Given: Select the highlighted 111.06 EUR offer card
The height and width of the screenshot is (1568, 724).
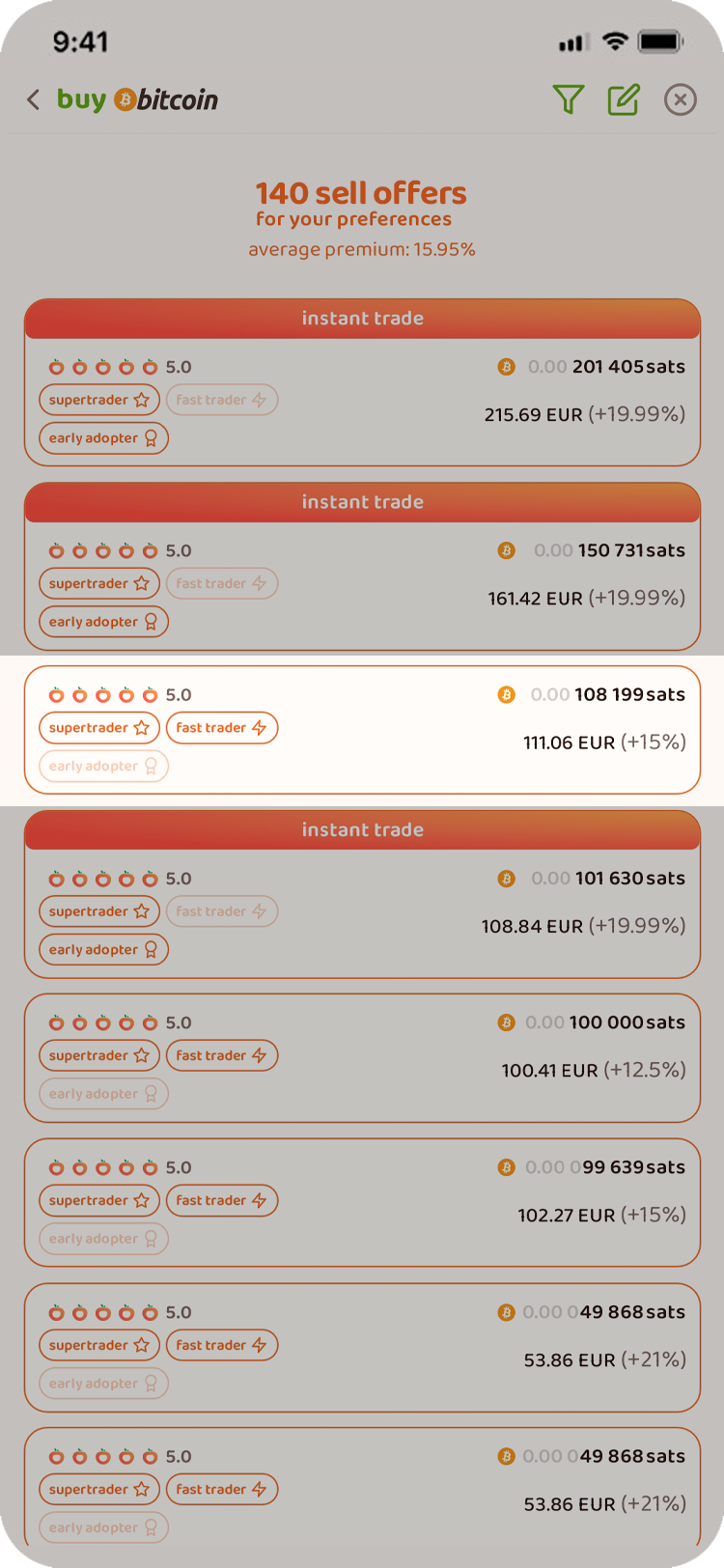Looking at the screenshot, I should click(x=362, y=730).
